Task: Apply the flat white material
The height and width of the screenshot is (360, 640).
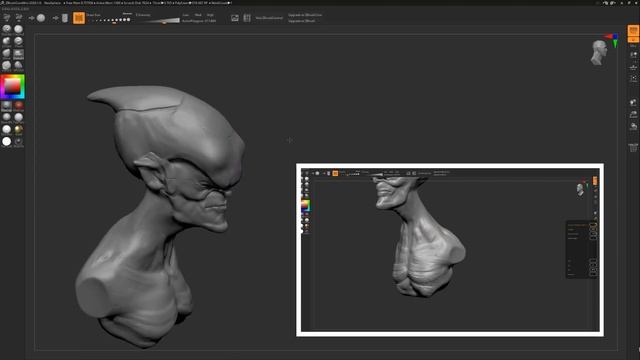Action: [x=7, y=142]
